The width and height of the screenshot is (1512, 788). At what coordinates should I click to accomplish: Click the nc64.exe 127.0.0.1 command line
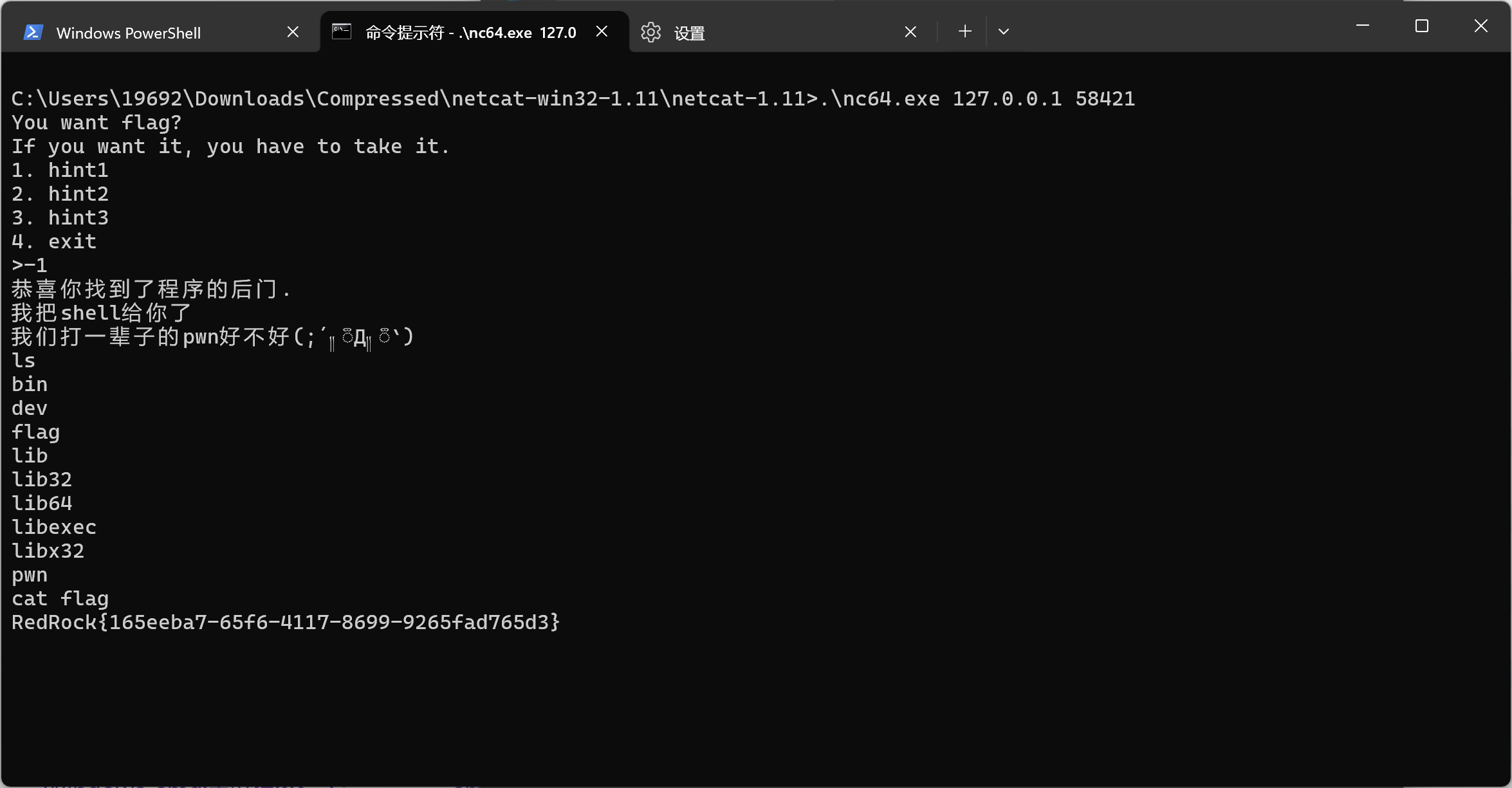coord(573,98)
